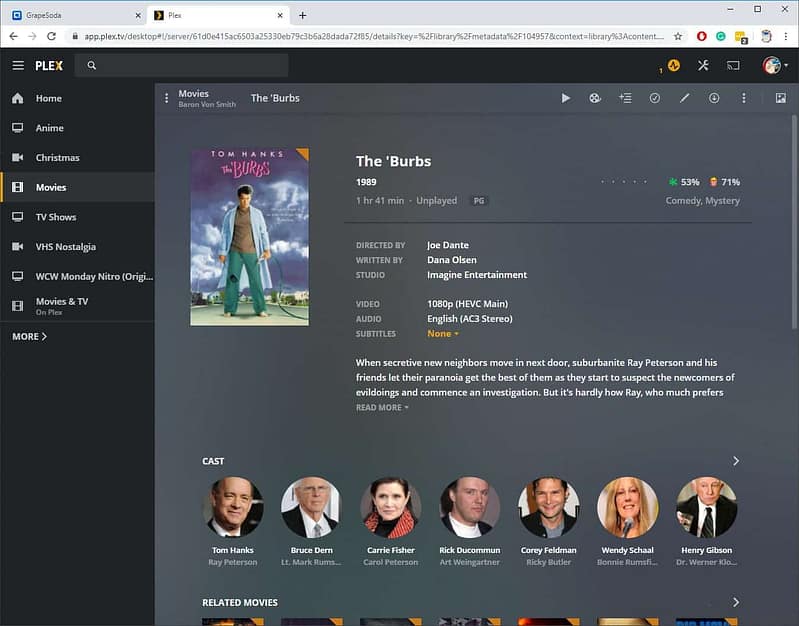Open The 'Burbs poster image
799x626 pixels.
click(249, 237)
